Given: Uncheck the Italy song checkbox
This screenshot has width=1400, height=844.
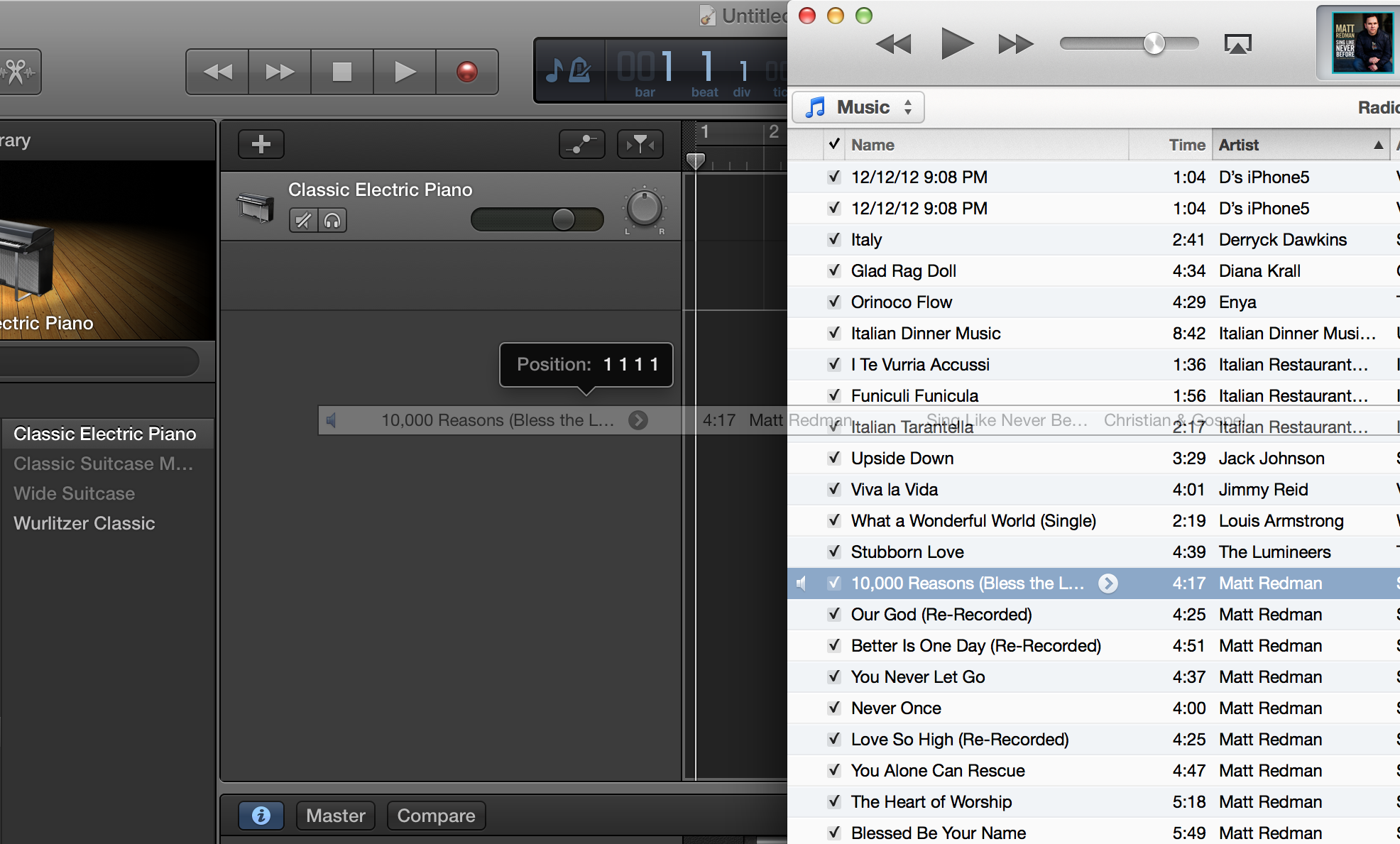Looking at the screenshot, I should 834,239.
